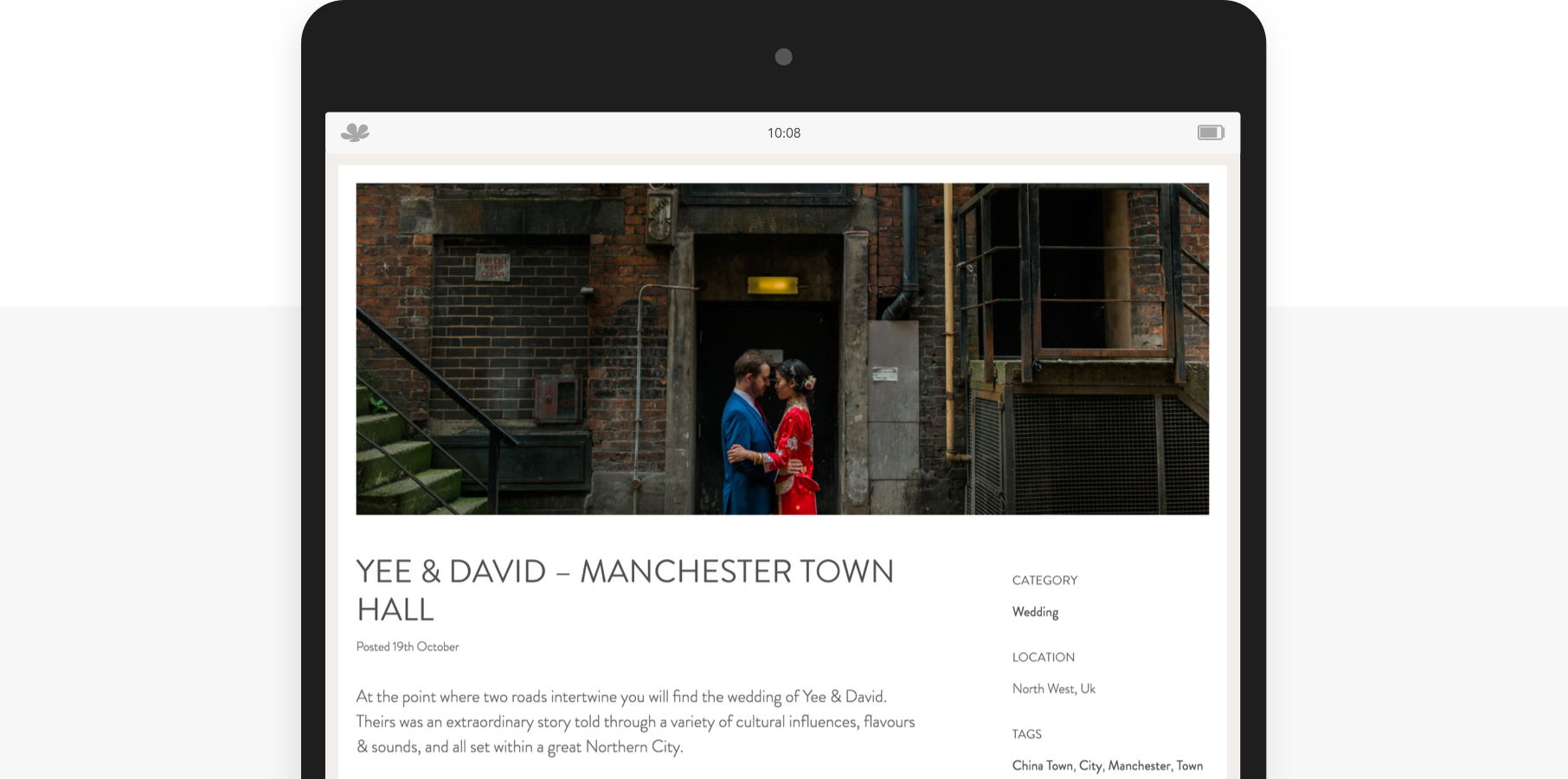Screen dimensions: 1568x779
Task: Click the yellow doorway light in photo
Action: pos(772,285)
